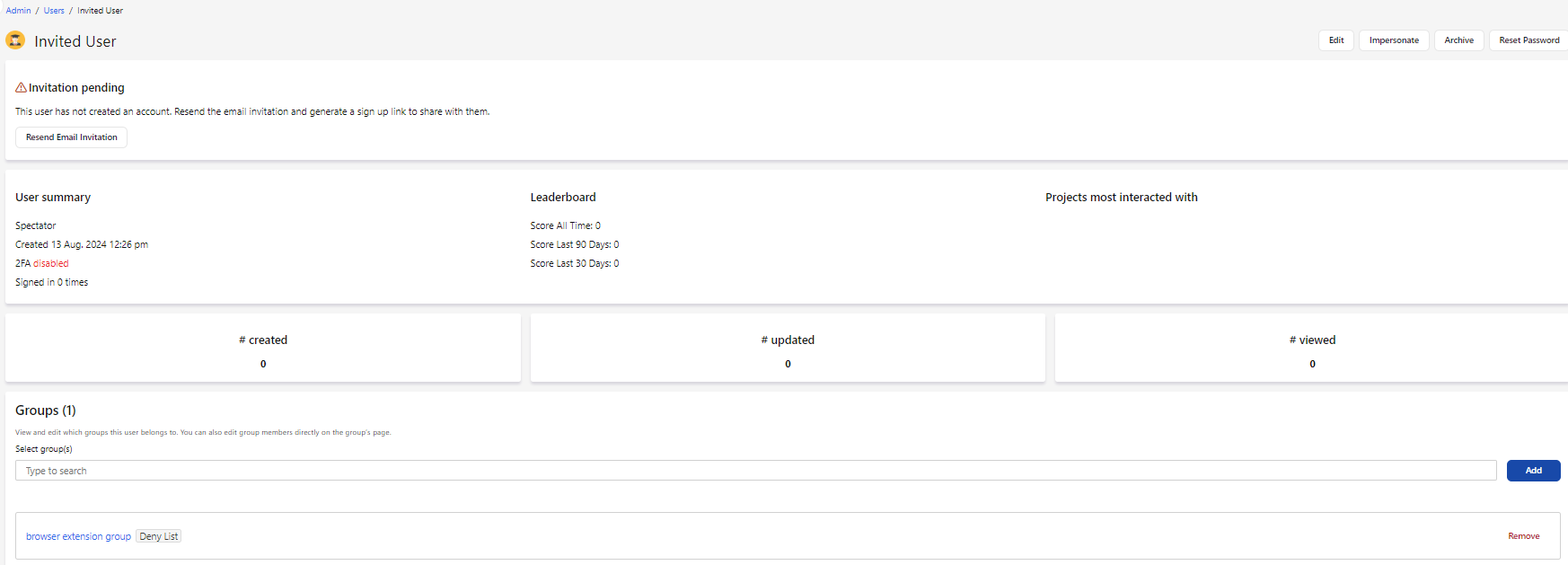Click the Reset Password button
Image resolution: width=1568 pixels, height=565 pixels.
coord(1528,40)
